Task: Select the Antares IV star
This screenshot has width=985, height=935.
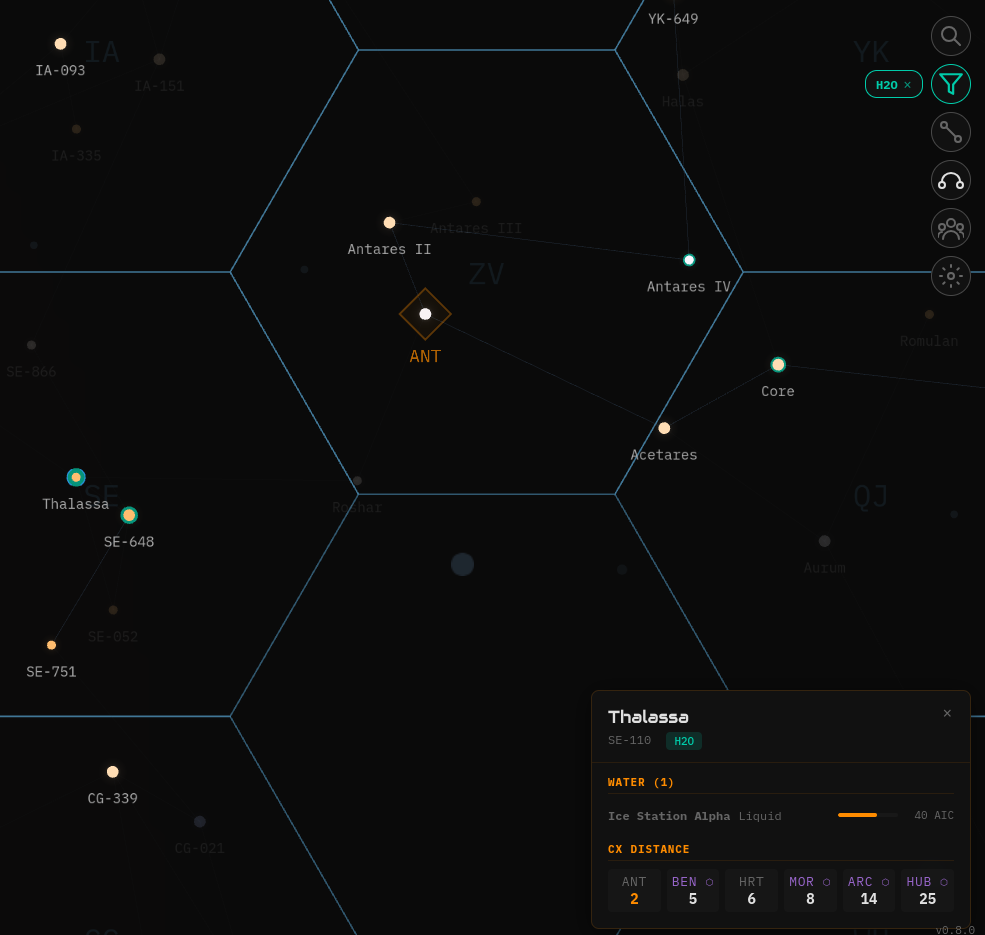Action: pyautogui.click(x=688, y=259)
